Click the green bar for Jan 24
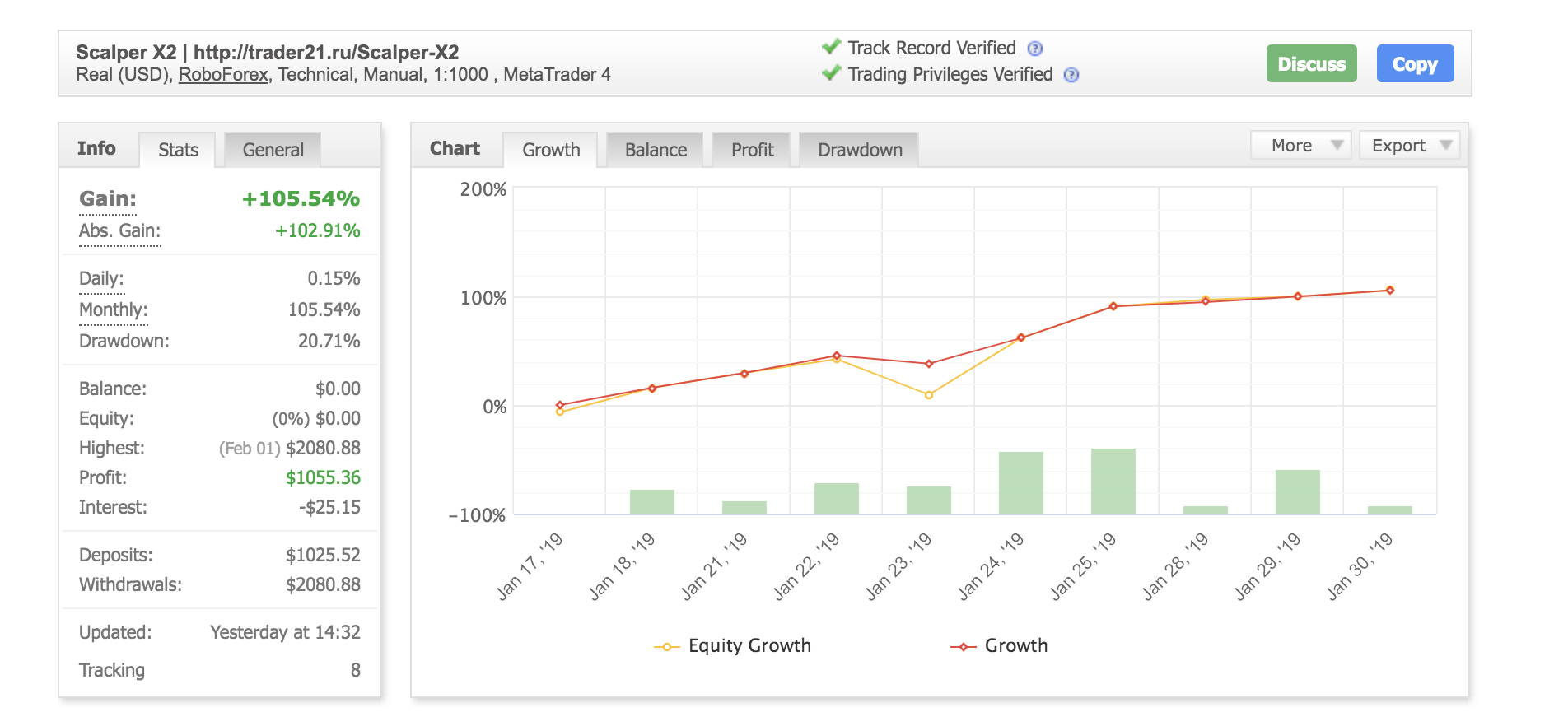The height and width of the screenshot is (726, 1568). 1021,483
